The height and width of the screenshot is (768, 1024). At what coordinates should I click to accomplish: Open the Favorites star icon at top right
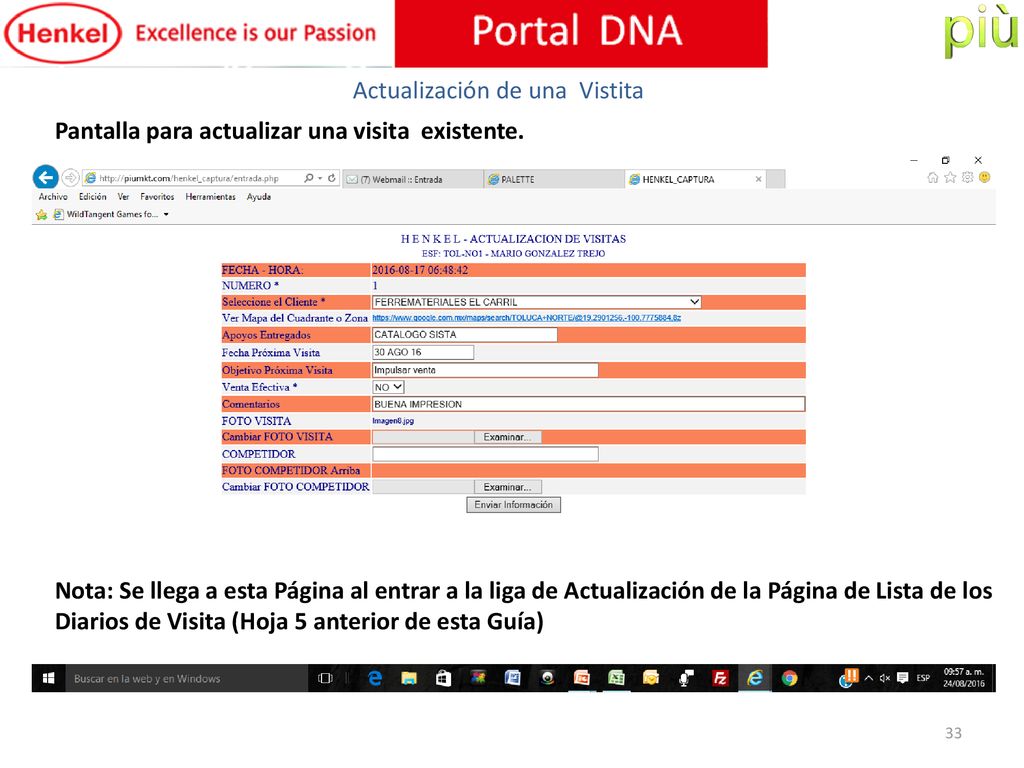point(950,178)
